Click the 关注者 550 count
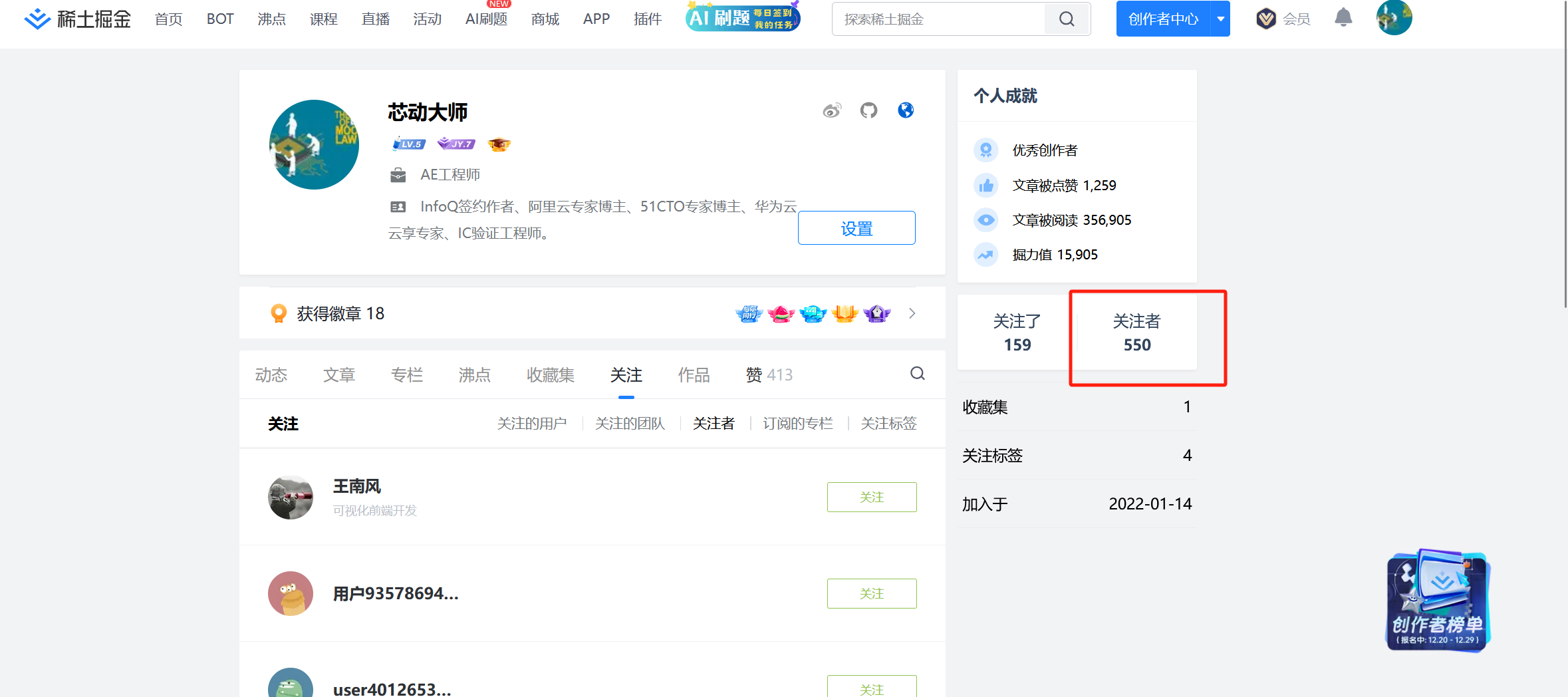The height and width of the screenshot is (697, 1568). coord(1137,333)
